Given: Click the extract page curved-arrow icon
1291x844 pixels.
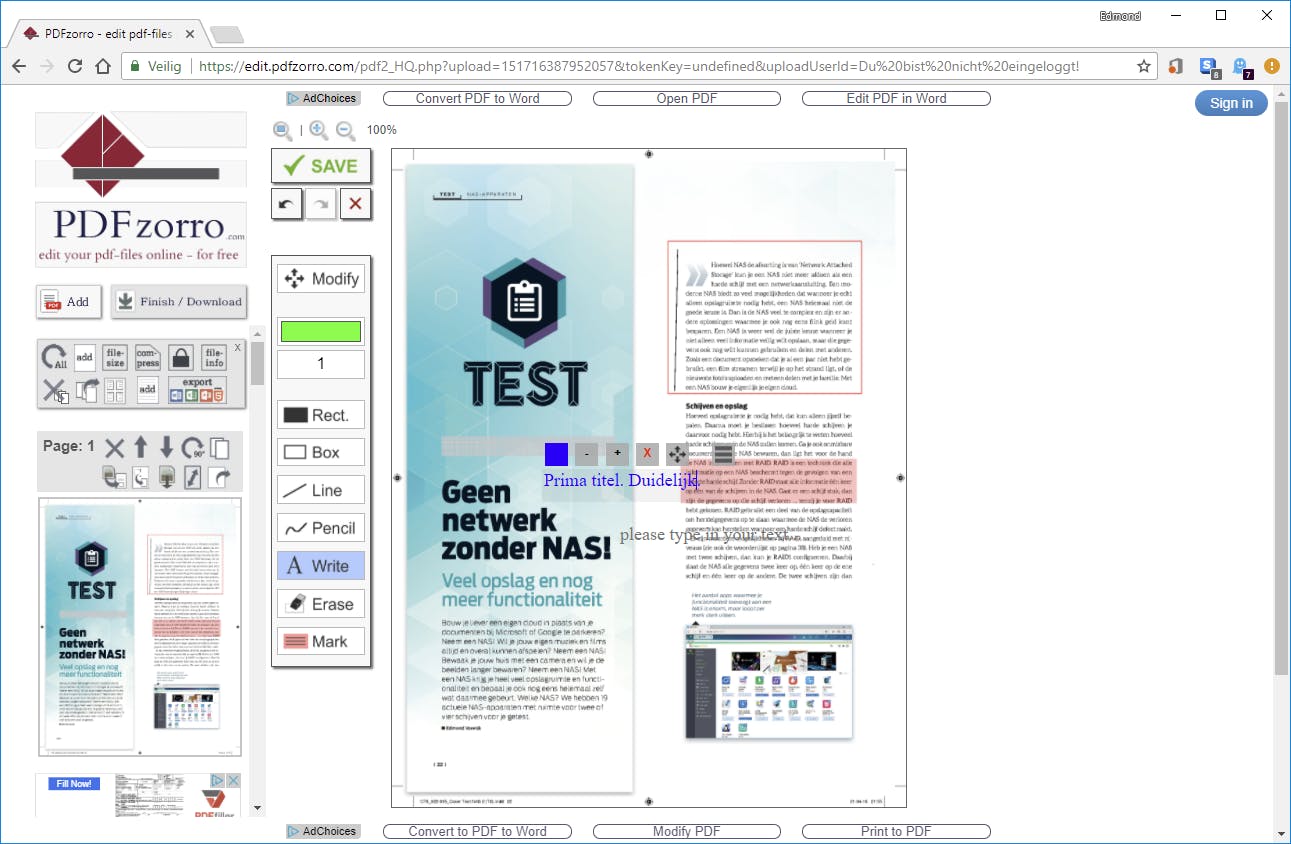Looking at the screenshot, I should 220,477.
